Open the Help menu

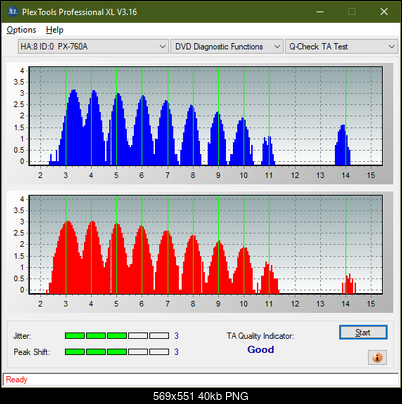55,30
